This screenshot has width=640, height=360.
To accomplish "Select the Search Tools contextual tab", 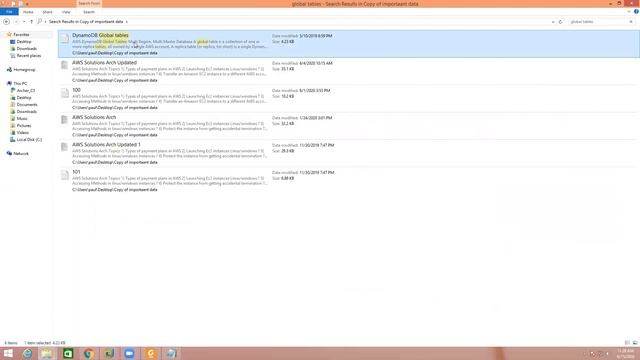I will (89, 3).
